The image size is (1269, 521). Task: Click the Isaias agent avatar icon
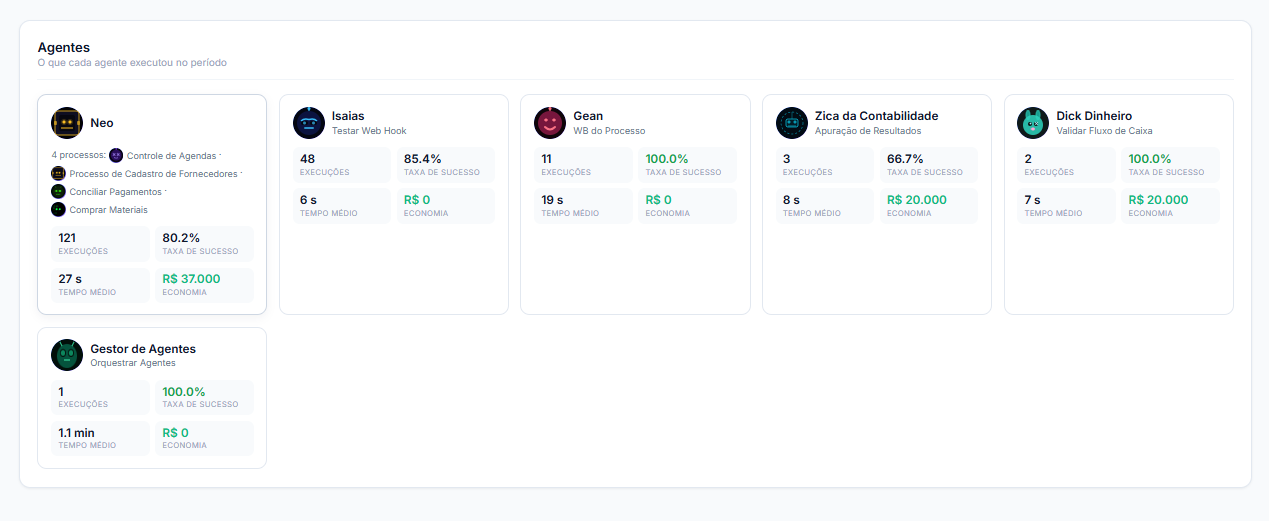[x=309, y=123]
